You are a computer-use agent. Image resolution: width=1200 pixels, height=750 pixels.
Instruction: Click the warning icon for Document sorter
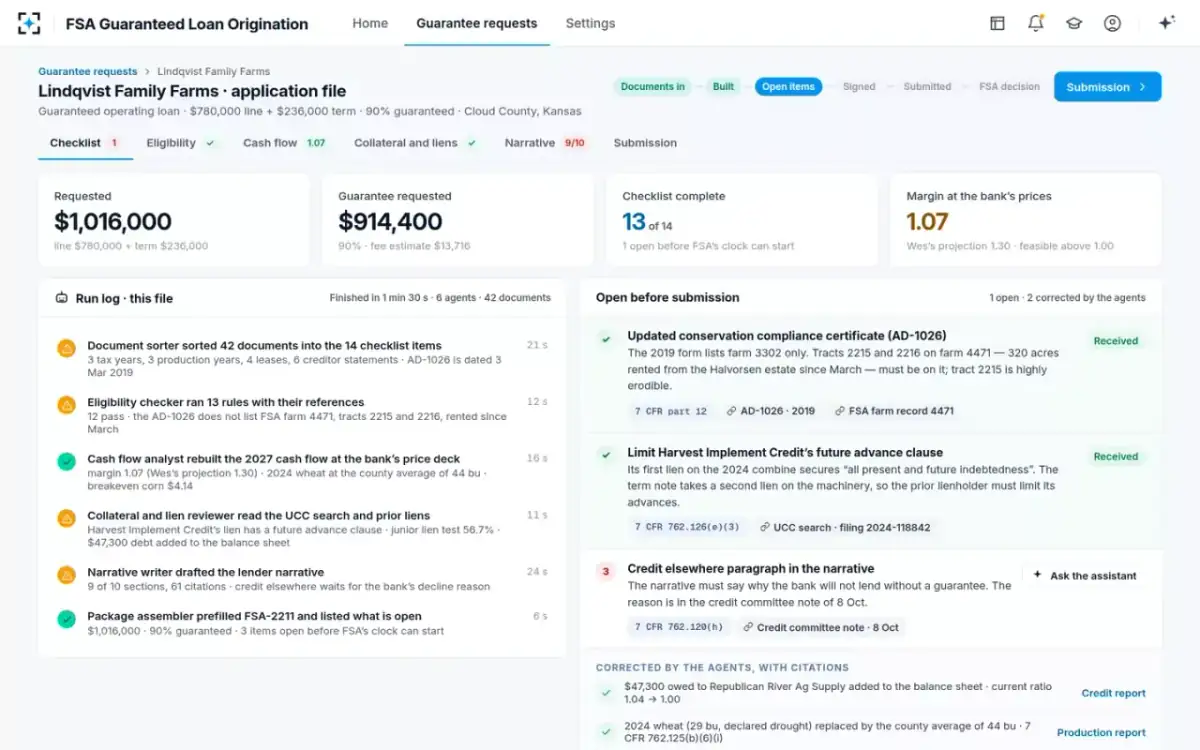pos(66,348)
